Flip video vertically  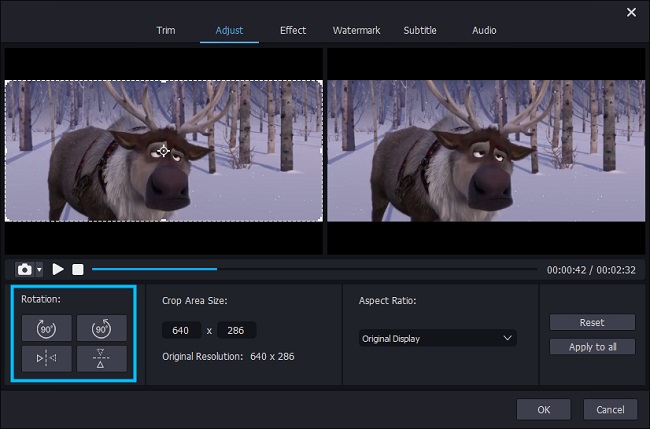pyautogui.click(x=102, y=359)
